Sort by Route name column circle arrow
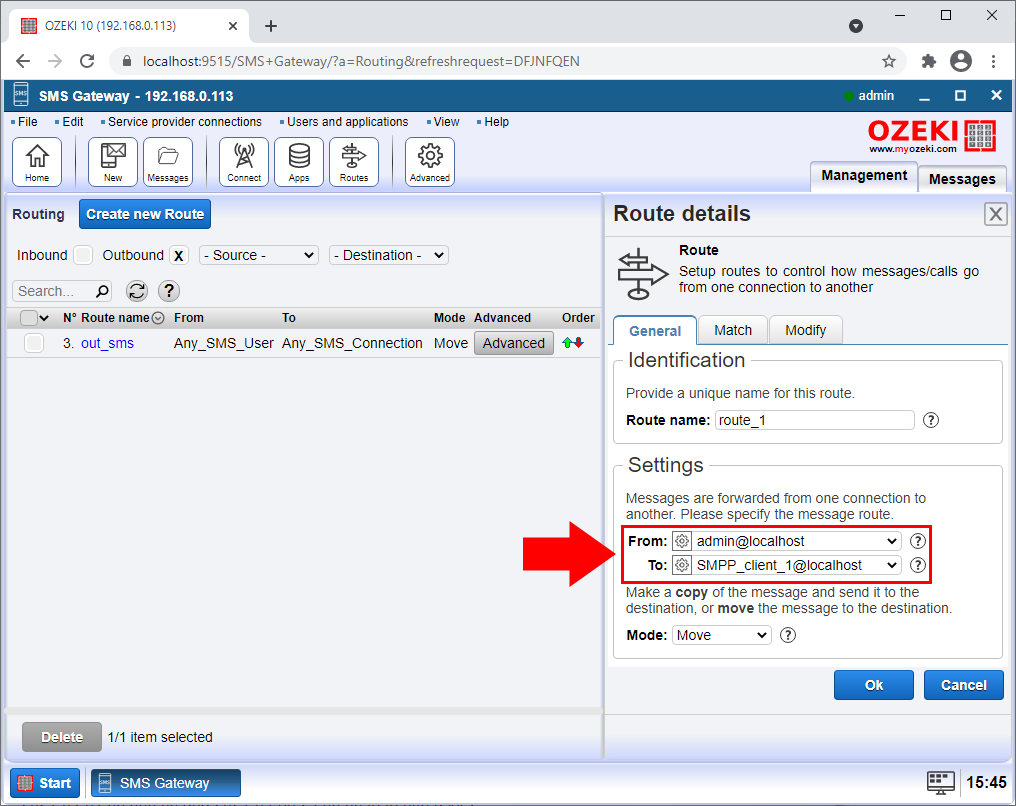Screen dimensions: 1016x806 pos(158,318)
